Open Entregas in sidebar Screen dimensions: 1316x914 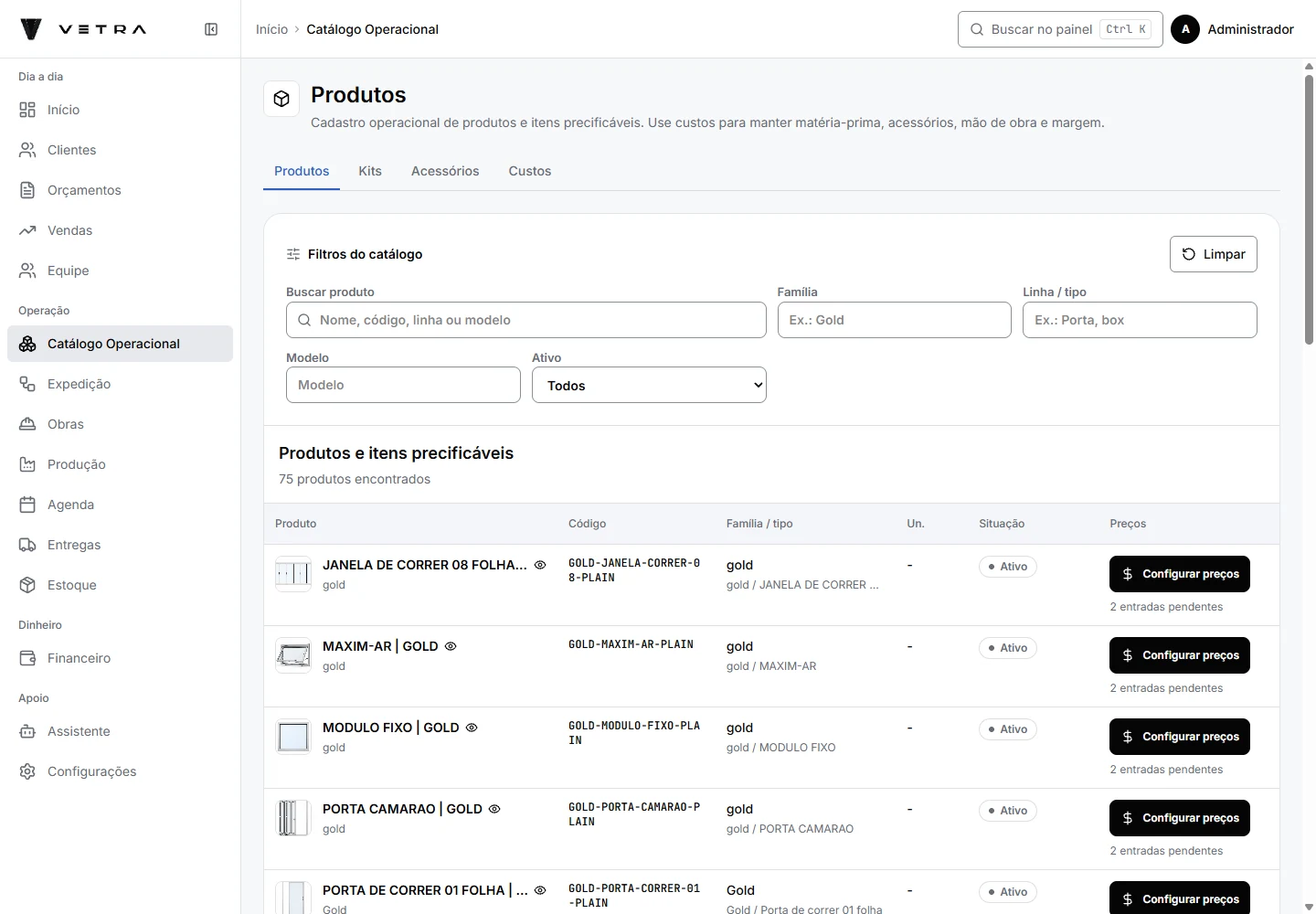click(x=120, y=545)
